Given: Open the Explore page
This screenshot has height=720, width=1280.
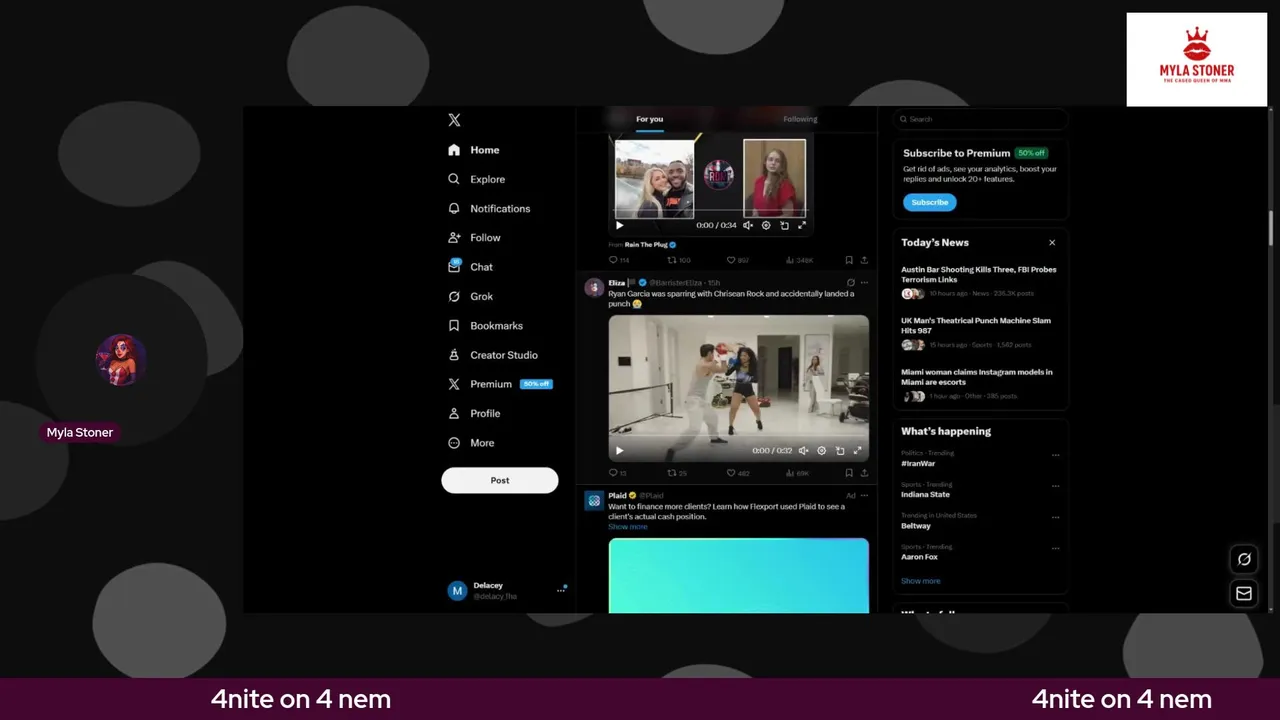Looking at the screenshot, I should 477,179.
